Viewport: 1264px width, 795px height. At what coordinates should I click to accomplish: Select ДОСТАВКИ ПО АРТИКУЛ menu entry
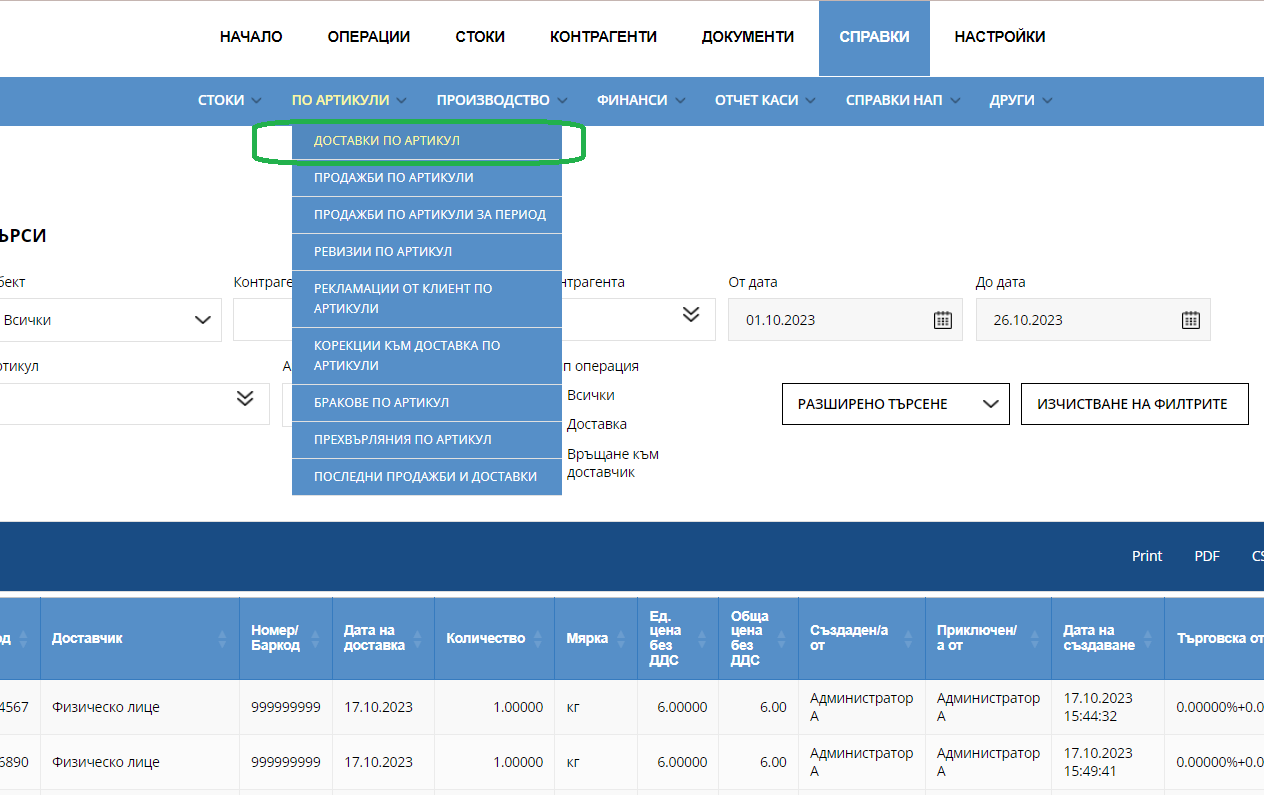427,141
